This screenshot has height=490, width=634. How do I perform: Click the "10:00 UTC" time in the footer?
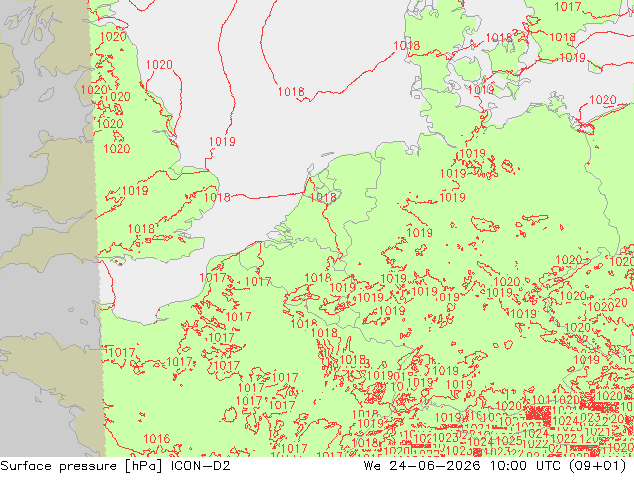pos(525,466)
